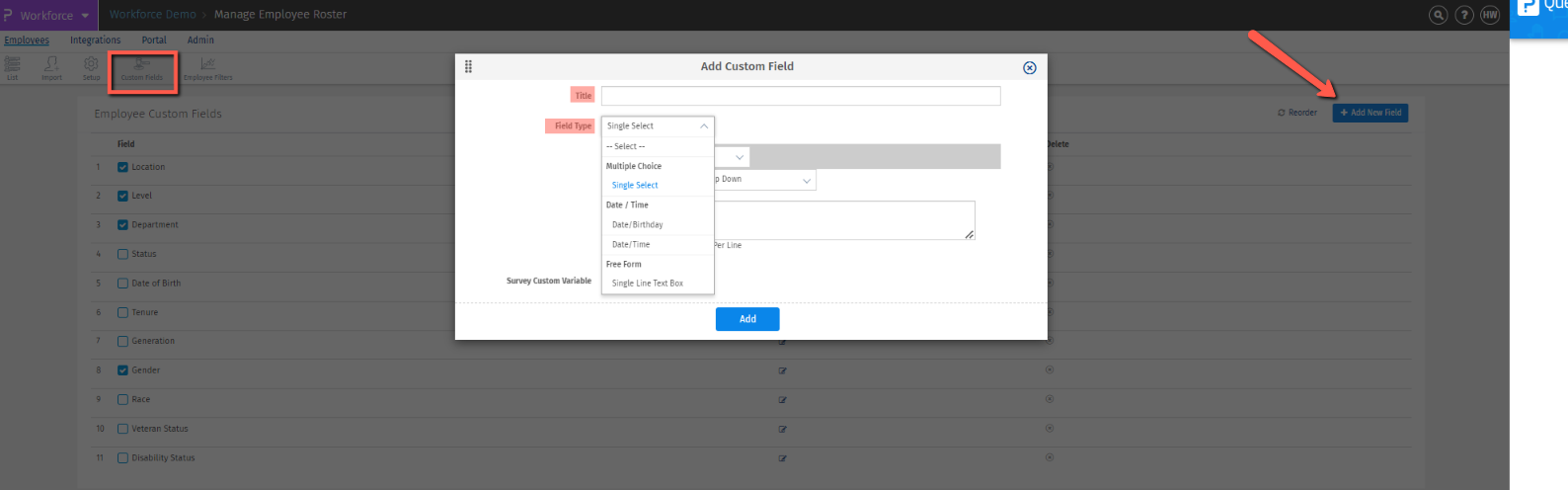Switch to the Integrations tab
Image resolution: width=1568 pixels, height=490 pixels.
pos(95,41)
